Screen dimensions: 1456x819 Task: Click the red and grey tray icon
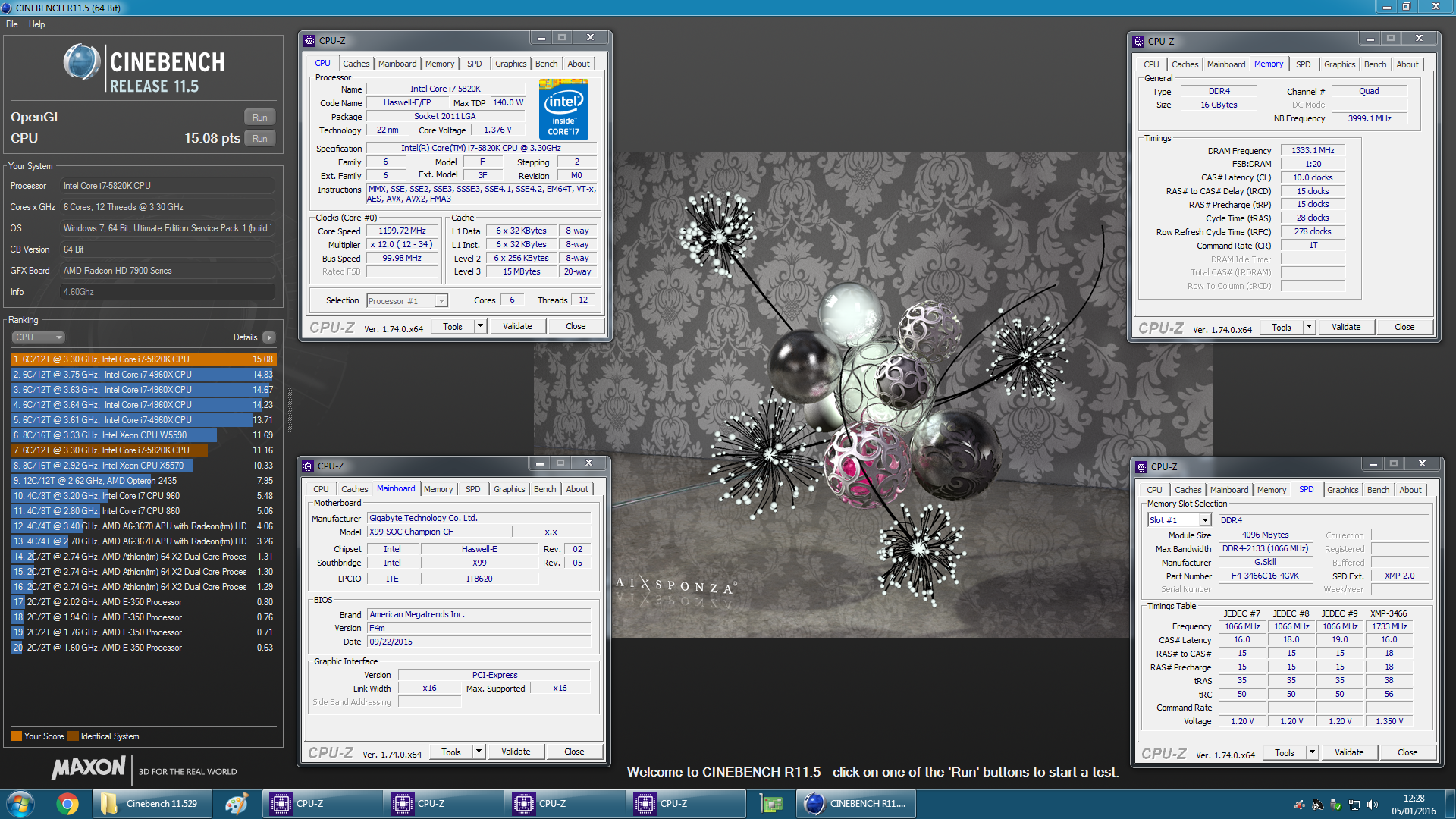pyautogui.click(x=1299, y=805)
